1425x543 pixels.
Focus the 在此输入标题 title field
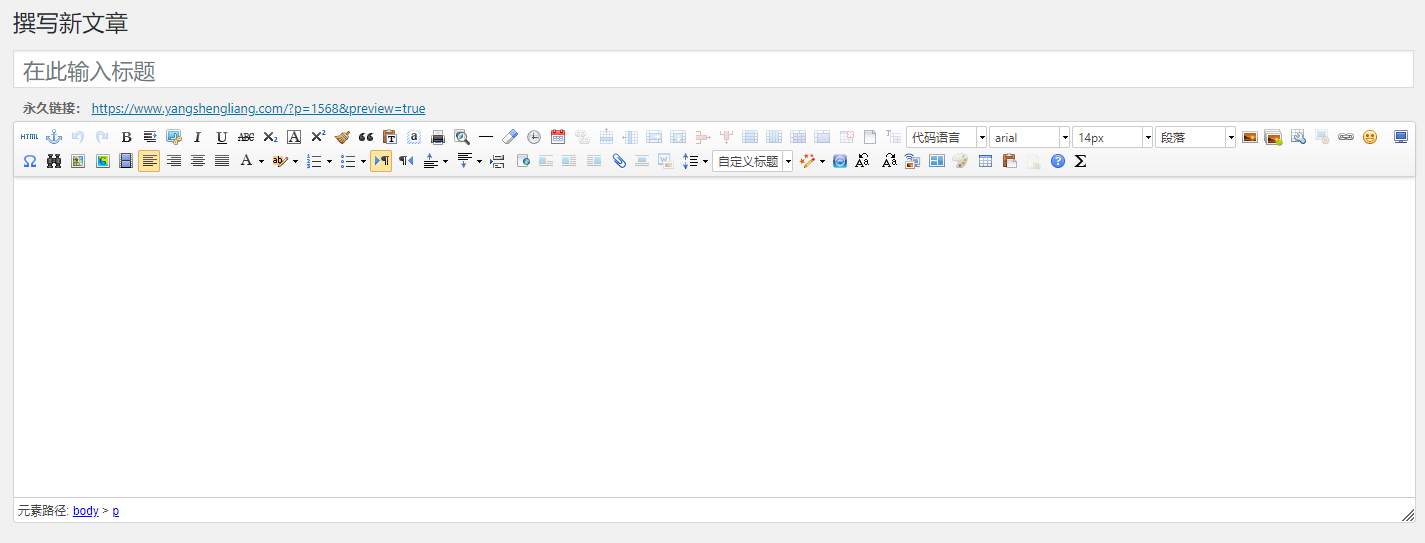[x=713, y=70]
